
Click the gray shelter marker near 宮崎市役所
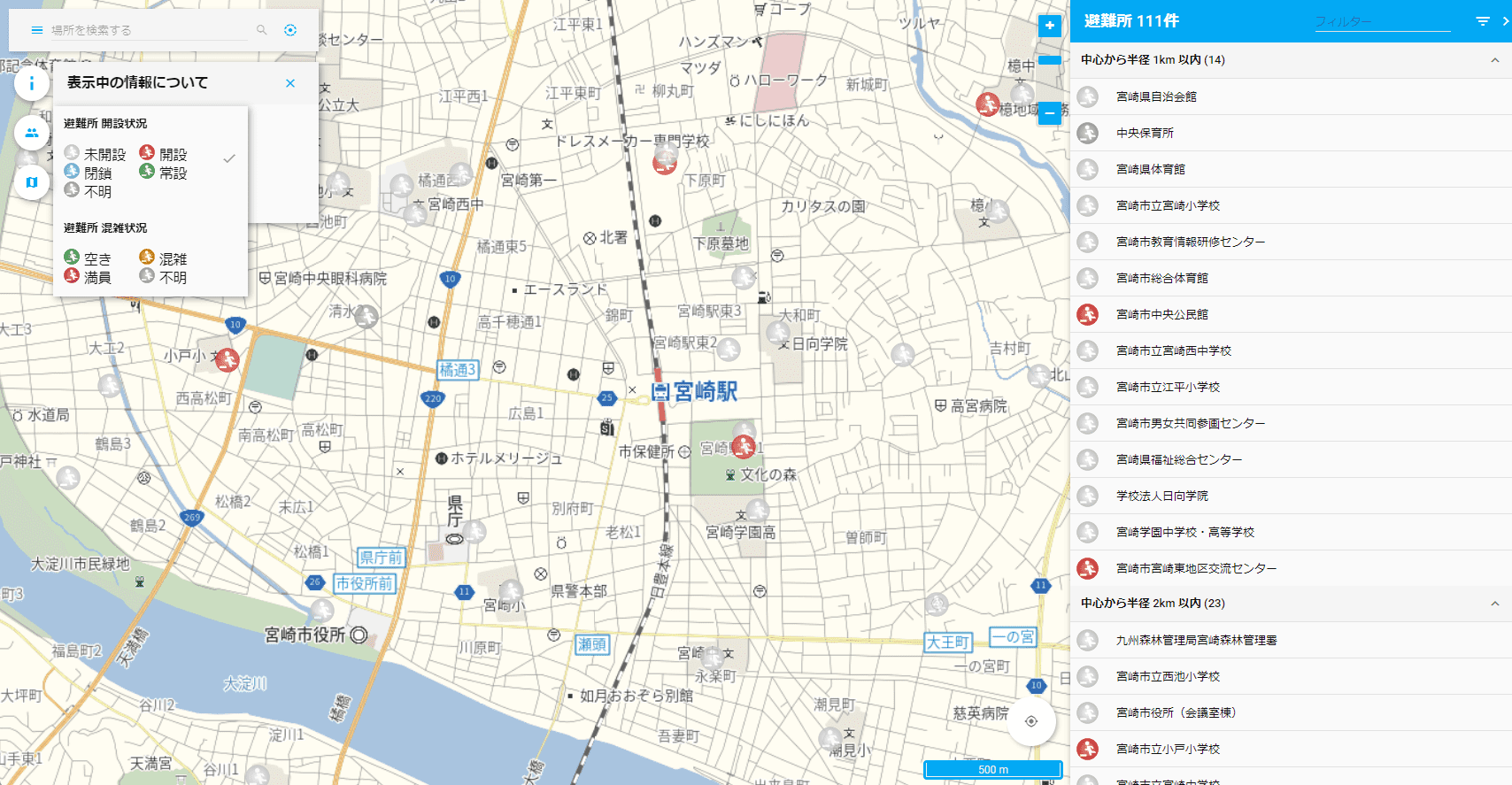pyautogui.click(x=322, y=611)
